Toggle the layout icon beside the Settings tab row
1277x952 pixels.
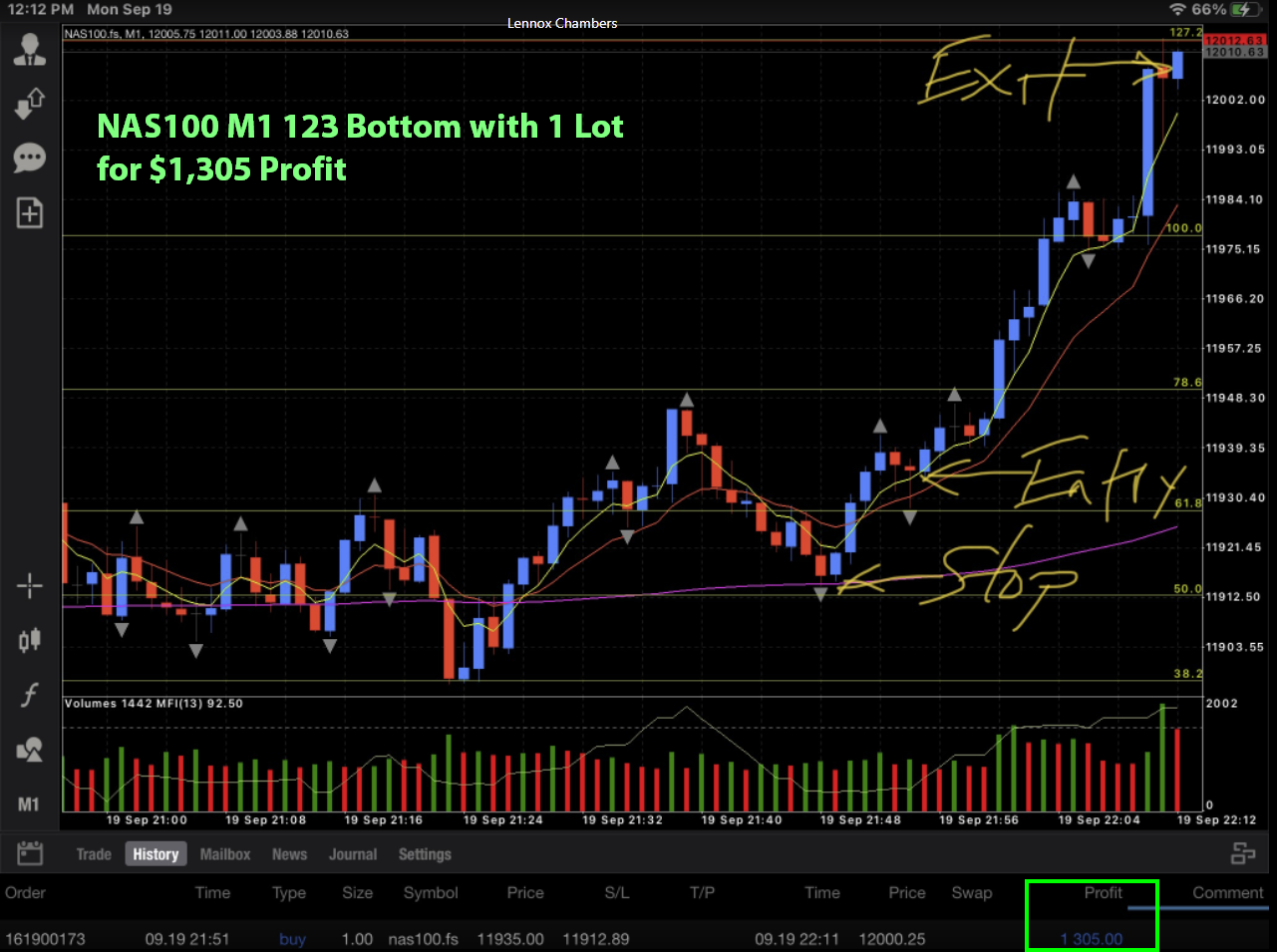[x=1243, y=853]
